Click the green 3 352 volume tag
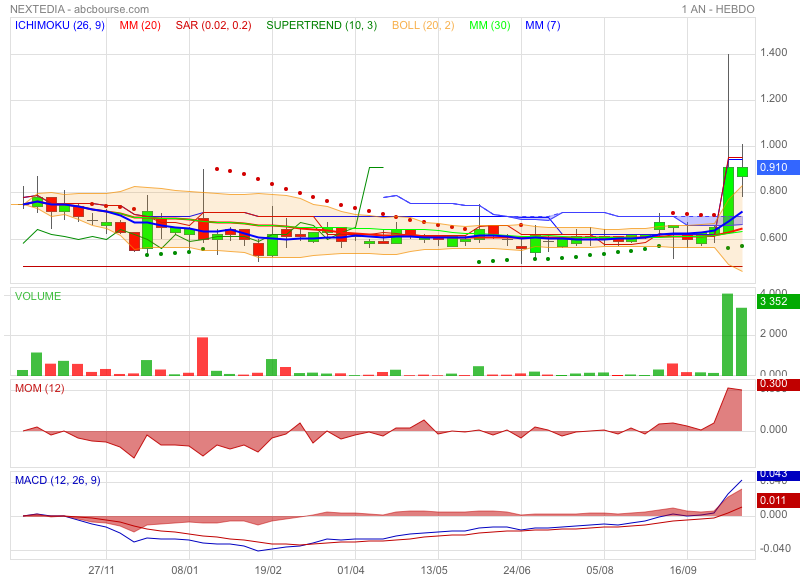 [778, 301]
